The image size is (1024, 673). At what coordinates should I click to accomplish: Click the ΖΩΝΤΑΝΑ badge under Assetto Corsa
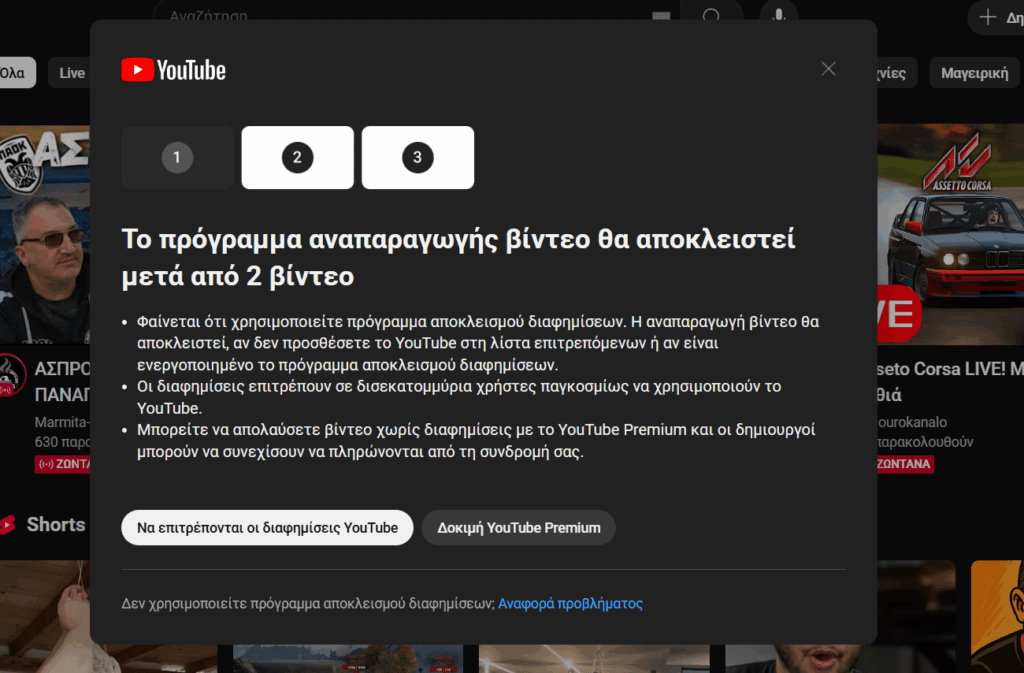[x=904, y=464]
